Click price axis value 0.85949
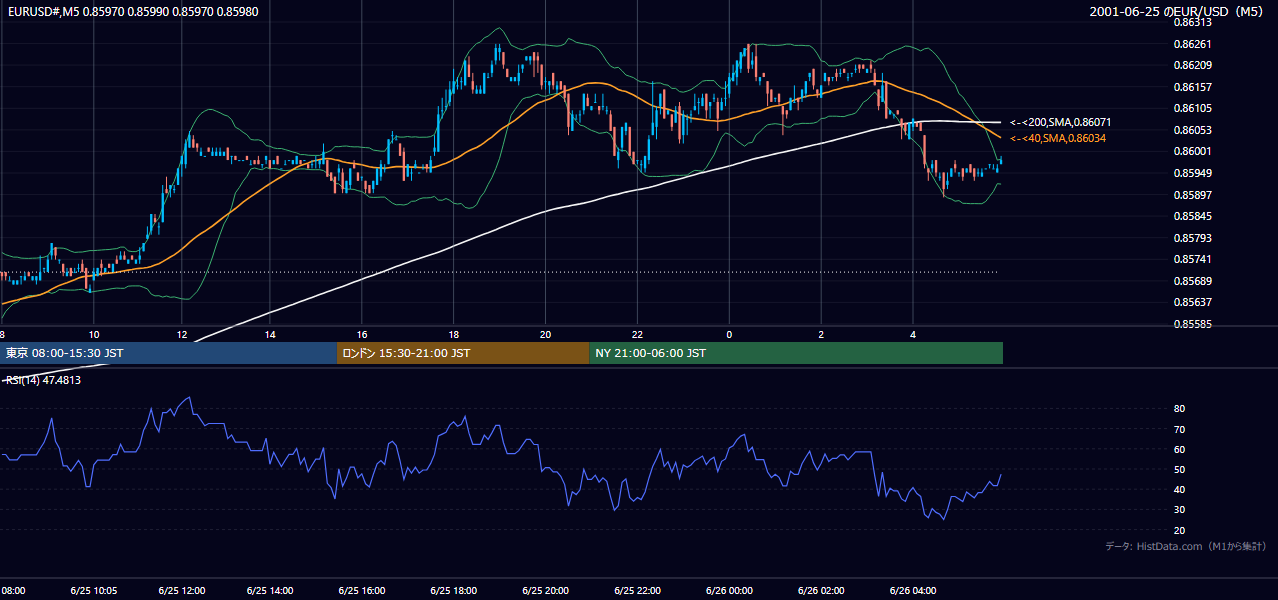The image size is (1278, 600). point(1192,173)
